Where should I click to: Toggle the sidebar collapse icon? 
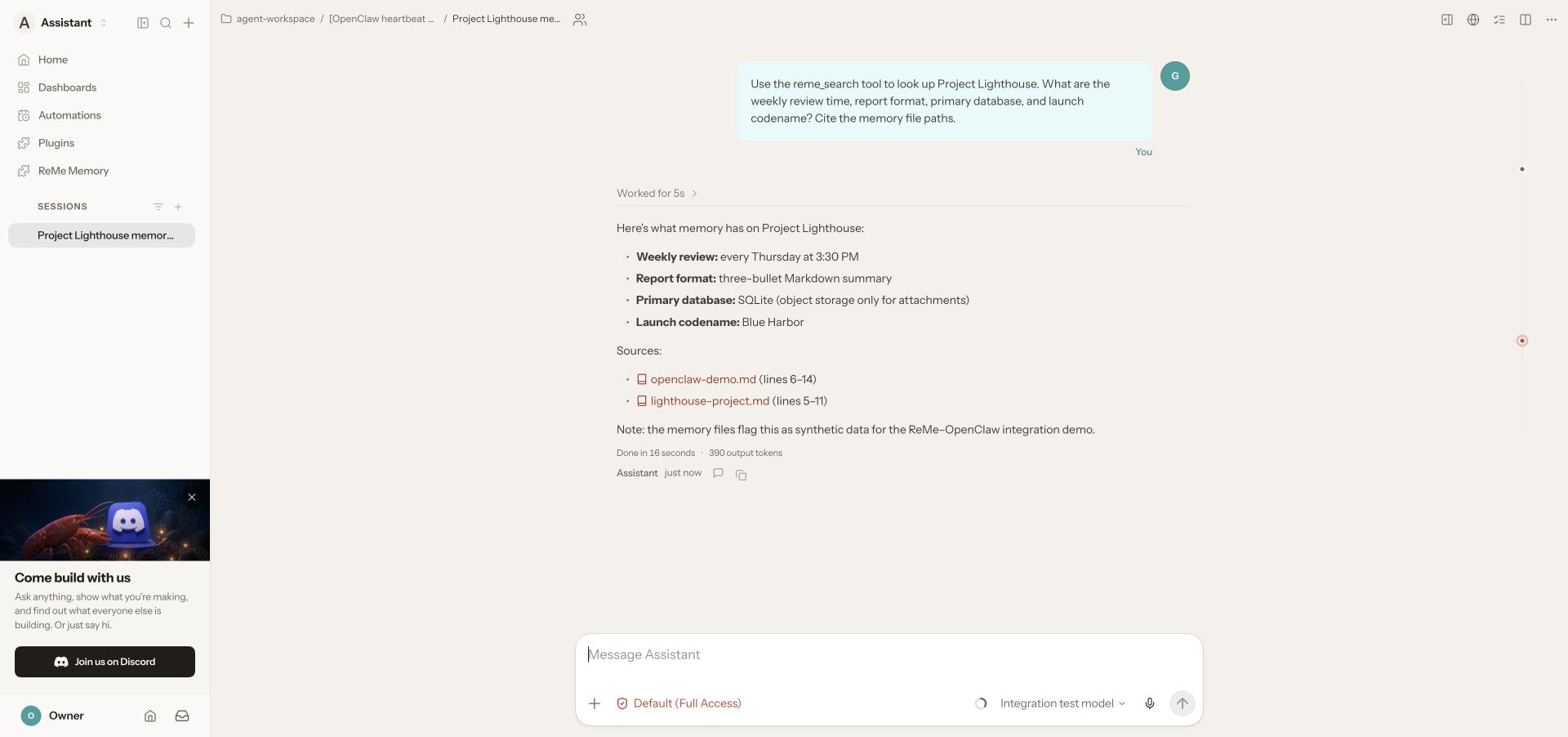tap(143, 23)
